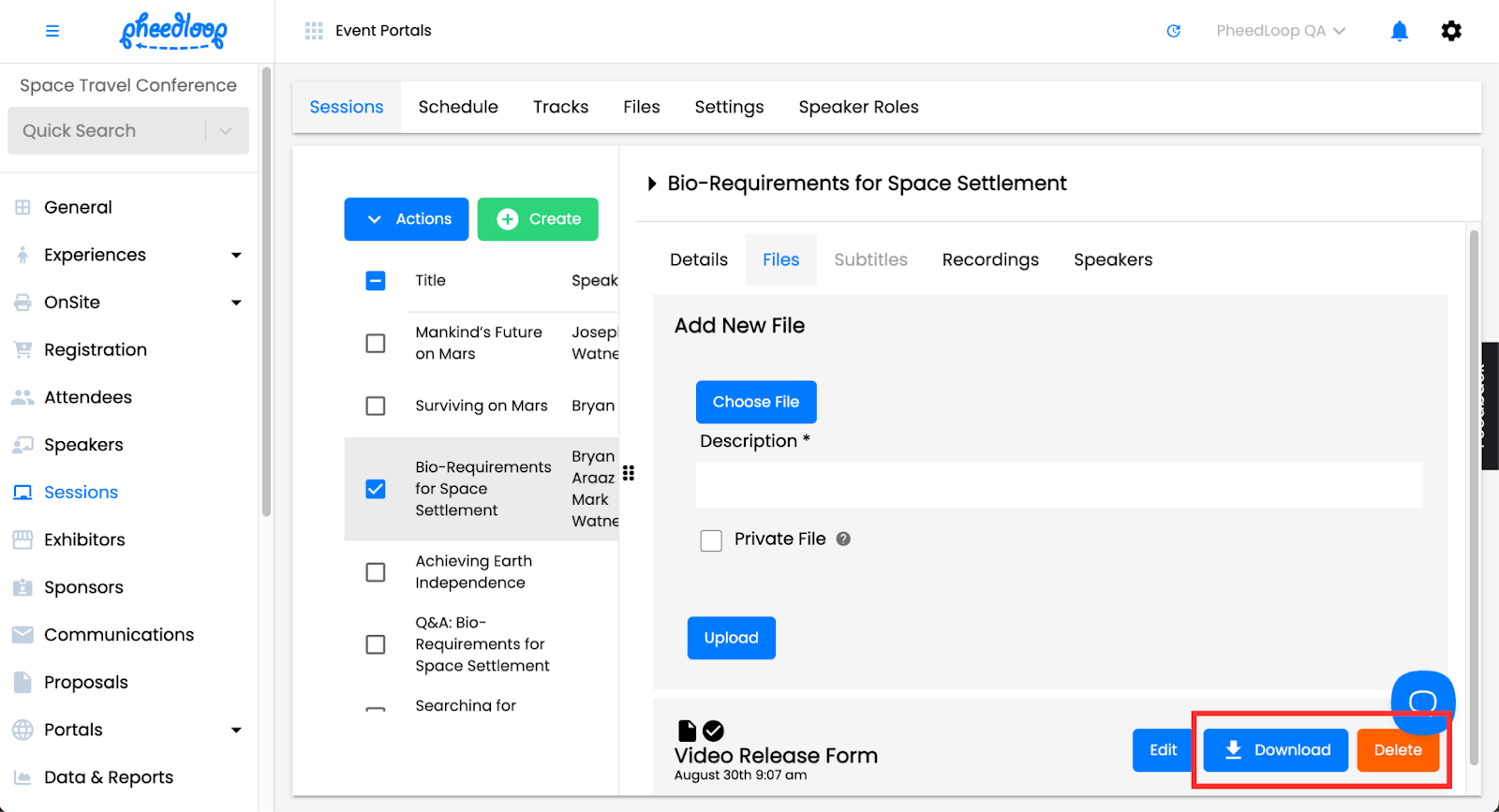This screenshot has height=812, width=1499.
Task: Click the Choose File button
Action: pos(756,402)
